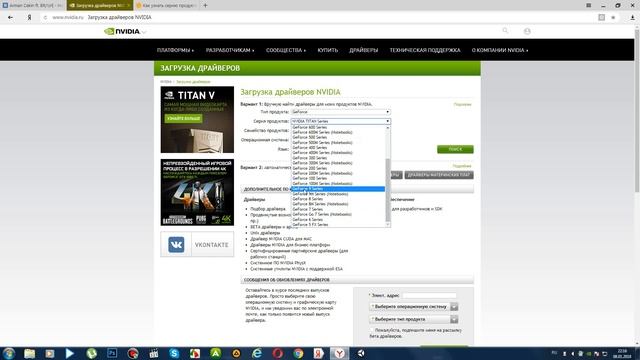Open active Yandex Browser taskbar icon

[339, 353]
